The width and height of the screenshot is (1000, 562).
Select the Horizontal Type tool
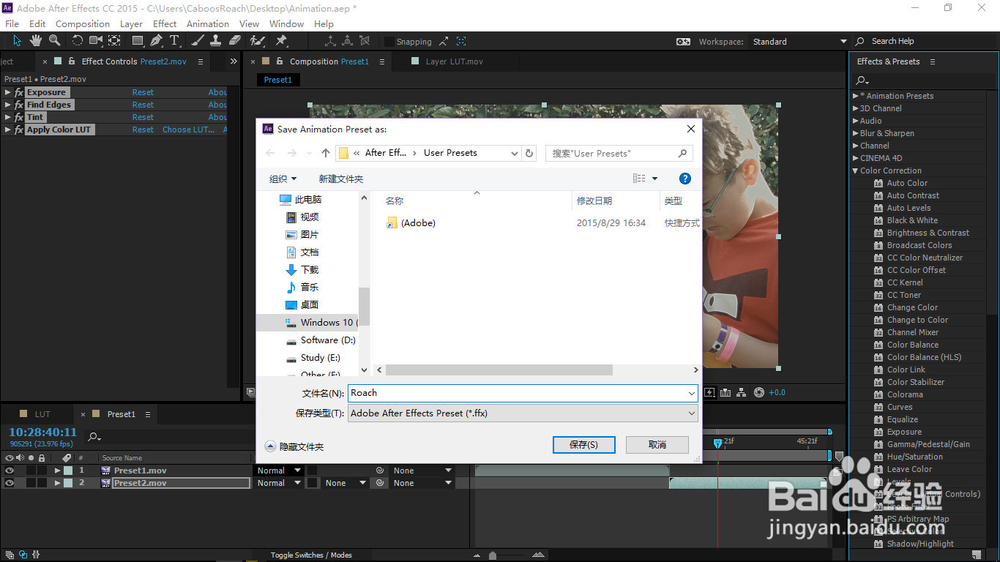(x=174, y=41)
